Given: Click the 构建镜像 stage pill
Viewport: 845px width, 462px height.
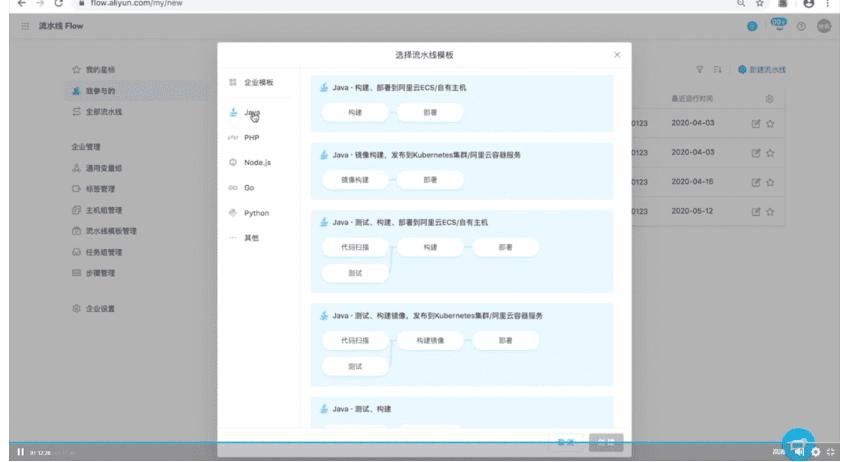Looking at the screenshot, I should coord(430,341).
